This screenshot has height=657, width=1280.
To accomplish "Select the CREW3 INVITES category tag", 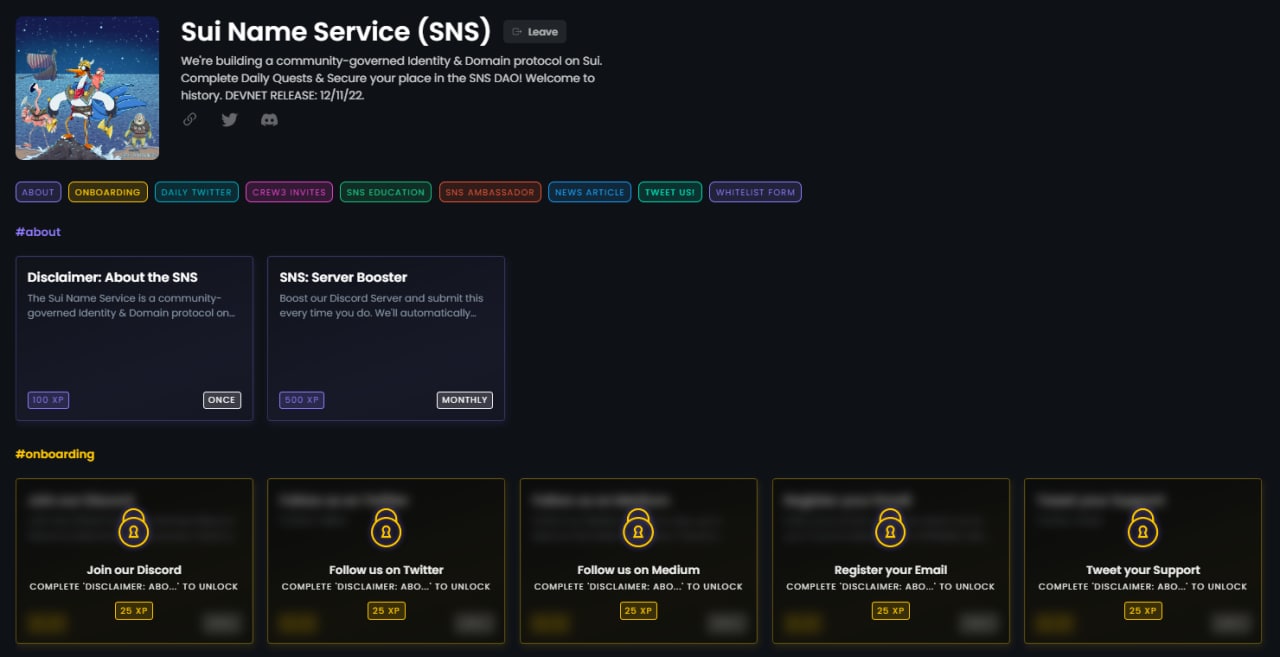I will tap(289, 192).
